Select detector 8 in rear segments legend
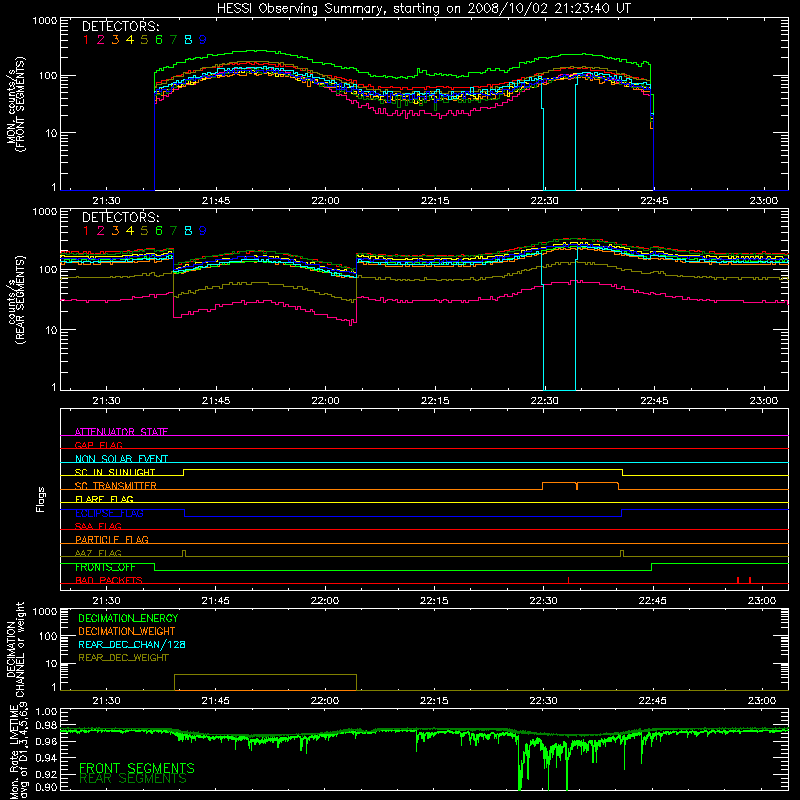This screenshot has height=800, width=800. (x=188, y=231)
